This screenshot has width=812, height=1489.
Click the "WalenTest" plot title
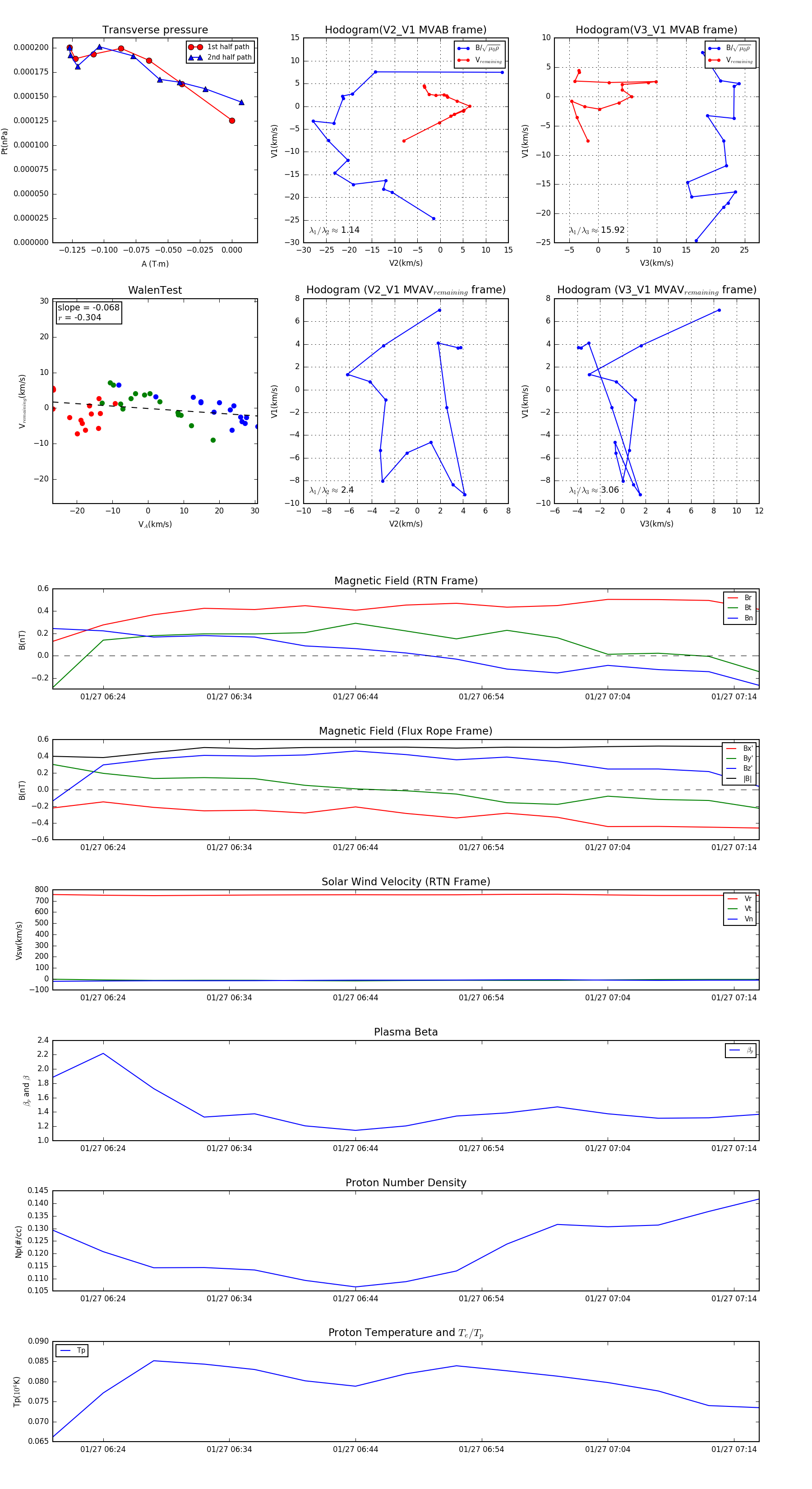155,290
